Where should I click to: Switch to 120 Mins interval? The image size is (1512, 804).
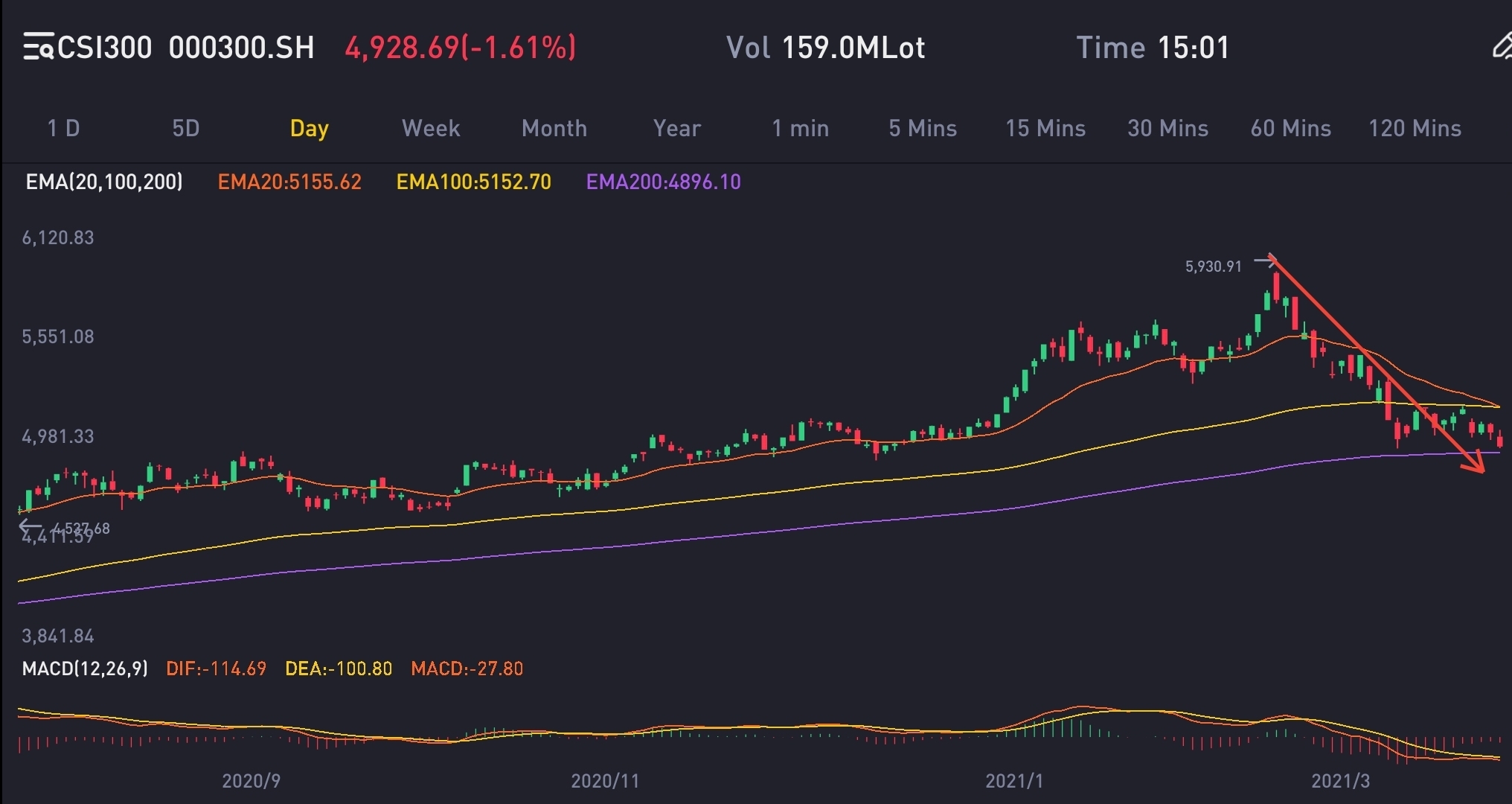[1415, 128]
